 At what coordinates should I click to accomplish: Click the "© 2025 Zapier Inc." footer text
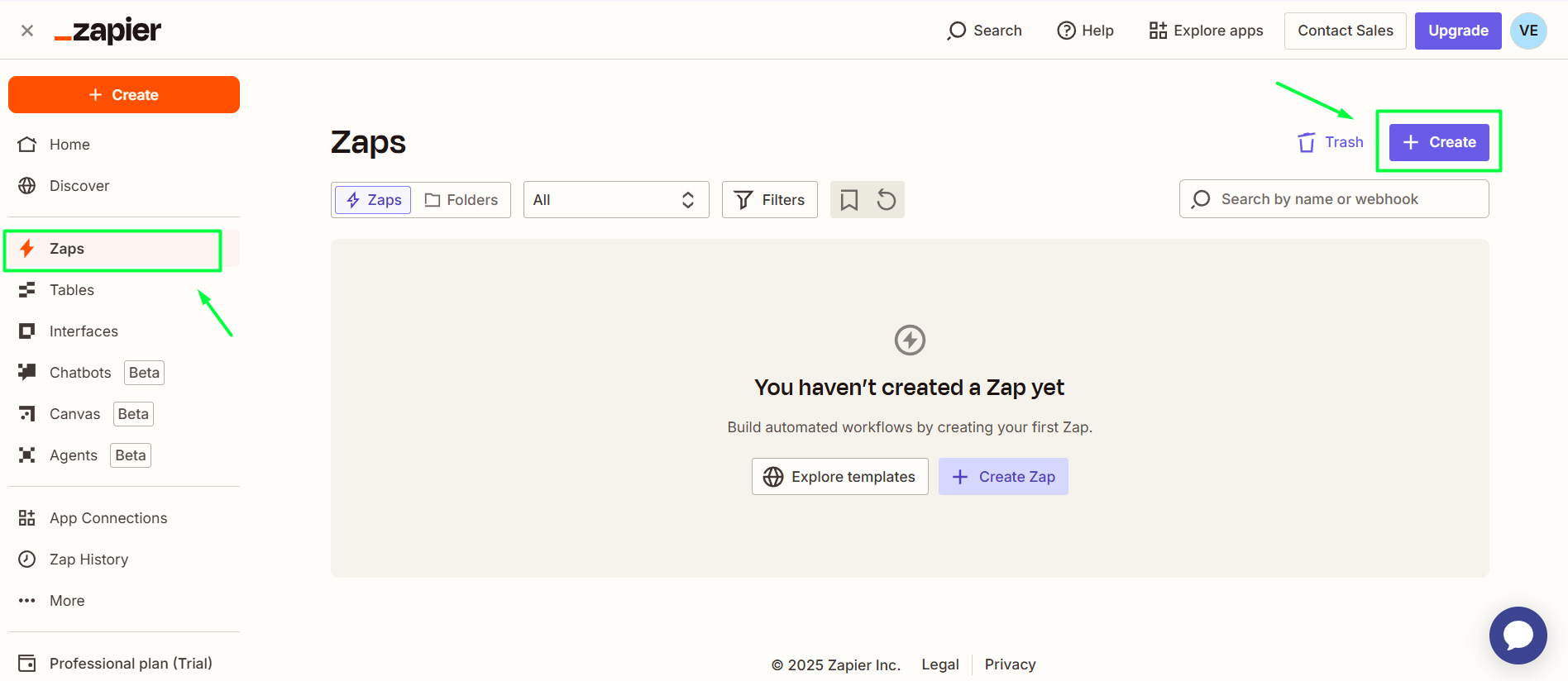click(x=836, y=664)
